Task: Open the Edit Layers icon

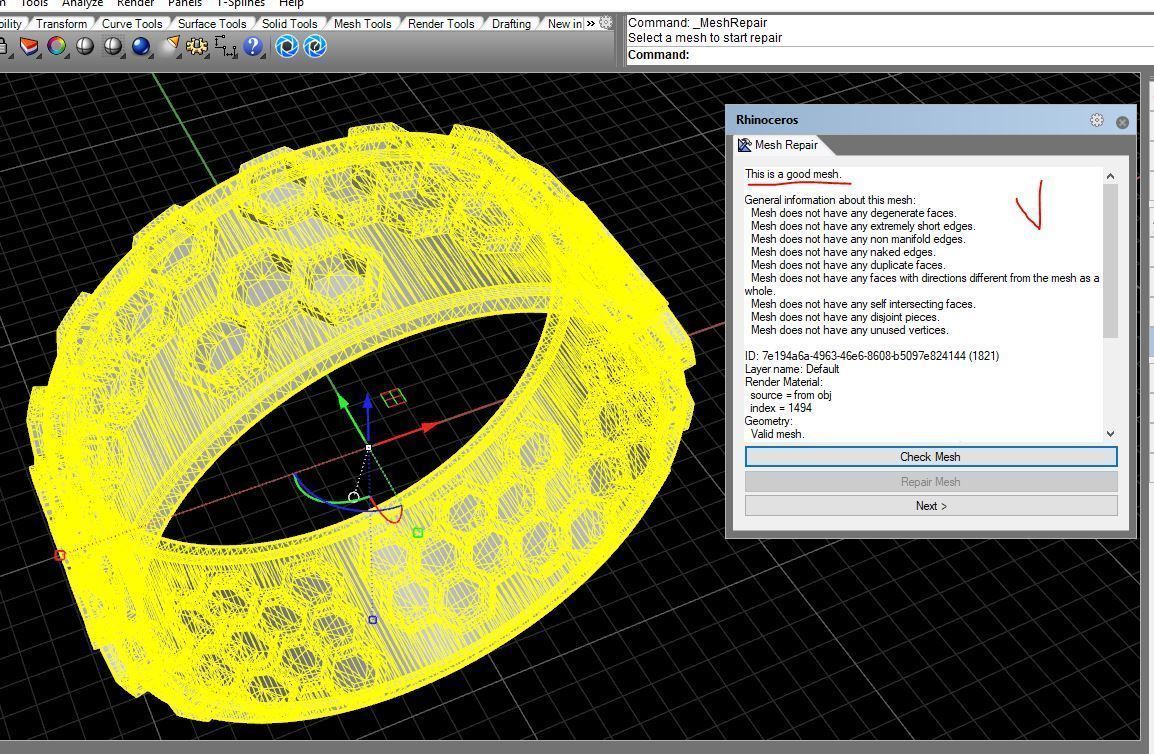Action: tap(29, 46)
